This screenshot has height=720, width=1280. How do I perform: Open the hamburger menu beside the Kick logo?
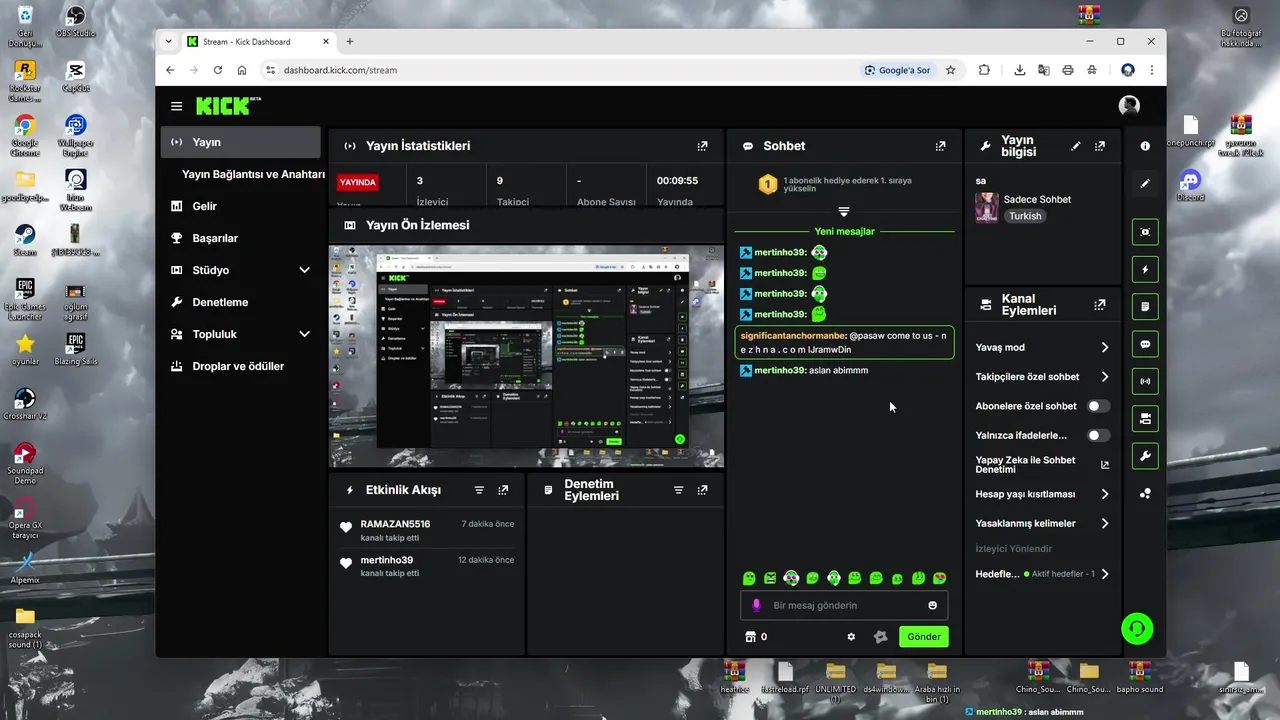[x=176, y=106]
